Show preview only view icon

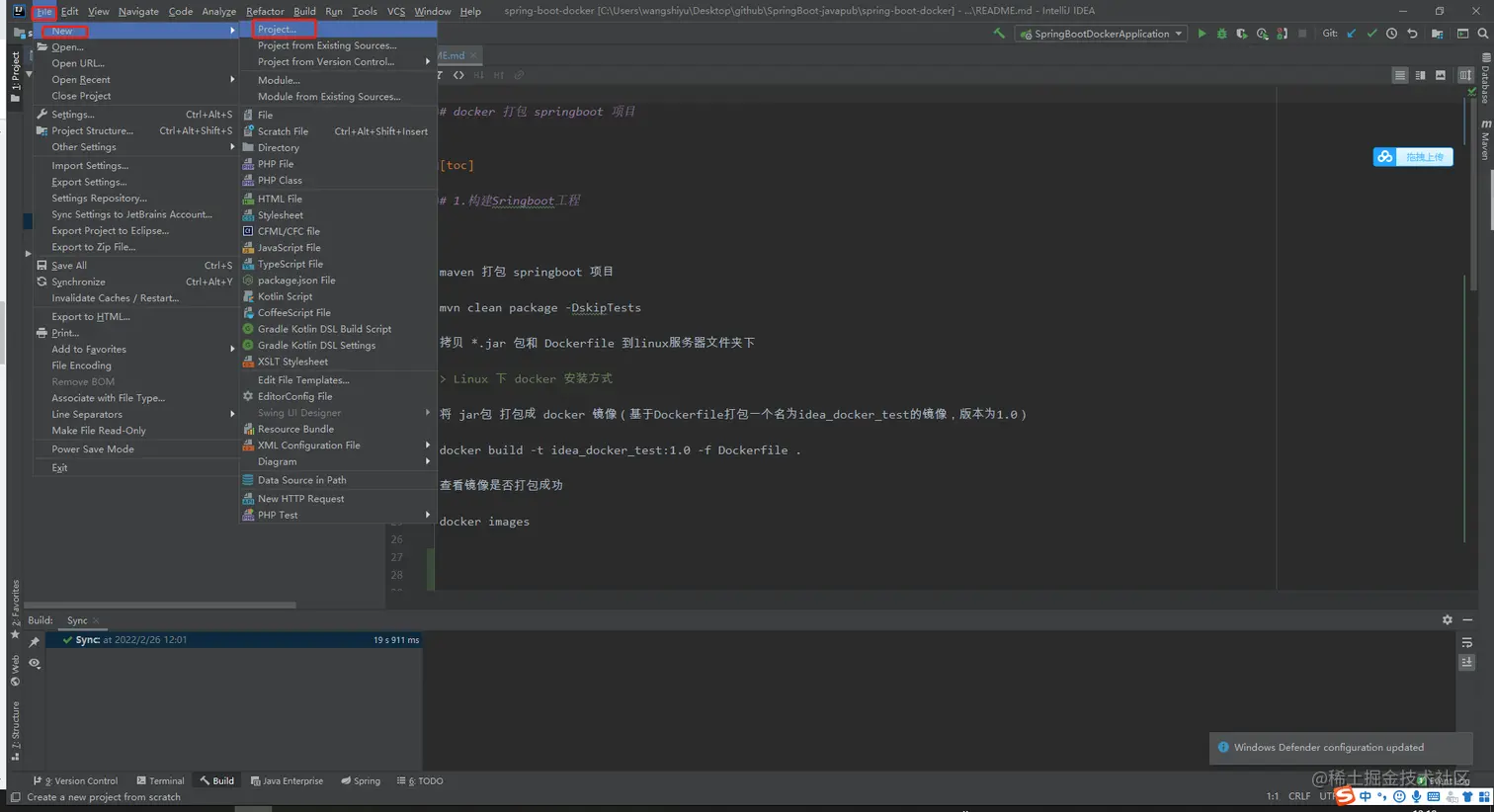coord(1441,75)
